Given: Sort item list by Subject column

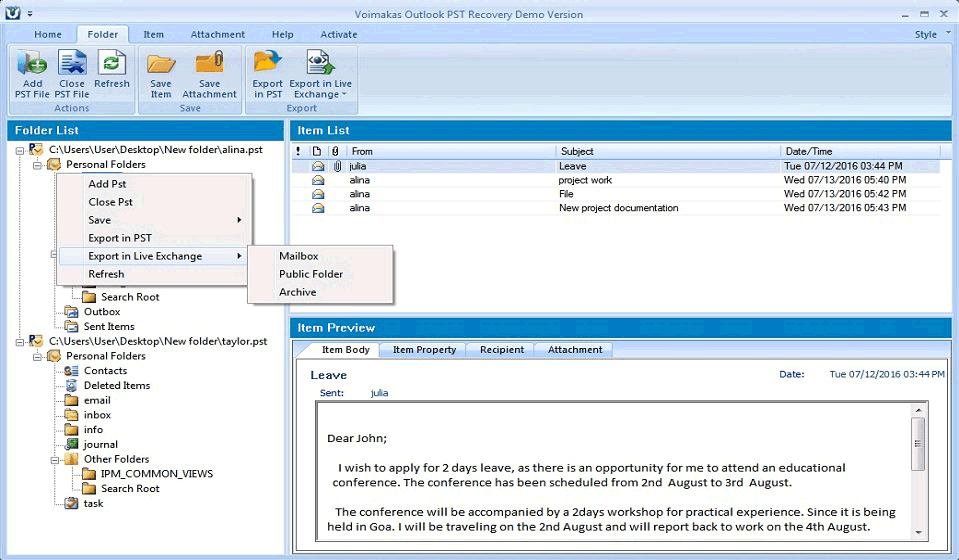Looking at the screenshot, I should tap(667, 151).
